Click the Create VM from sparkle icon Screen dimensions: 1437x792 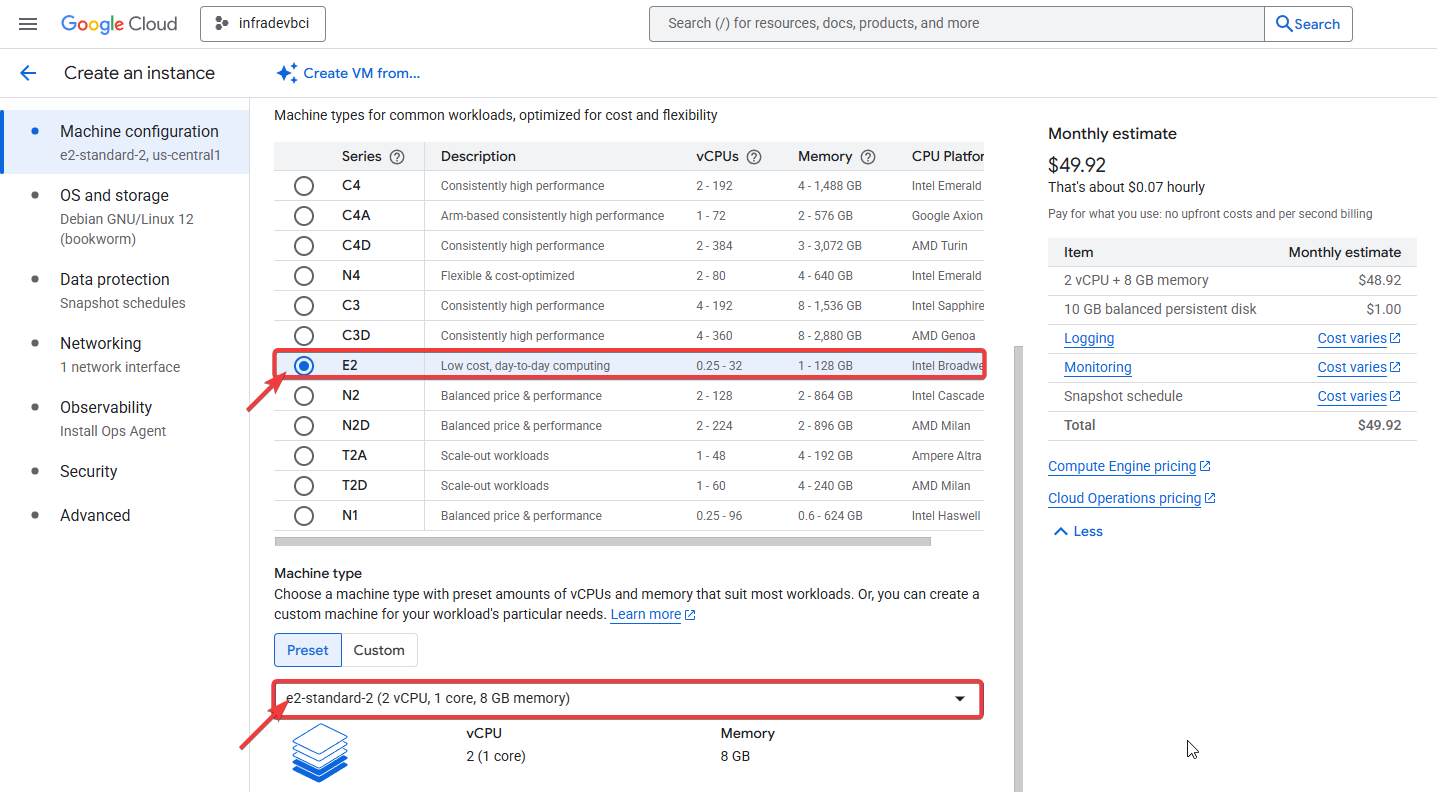287,73
